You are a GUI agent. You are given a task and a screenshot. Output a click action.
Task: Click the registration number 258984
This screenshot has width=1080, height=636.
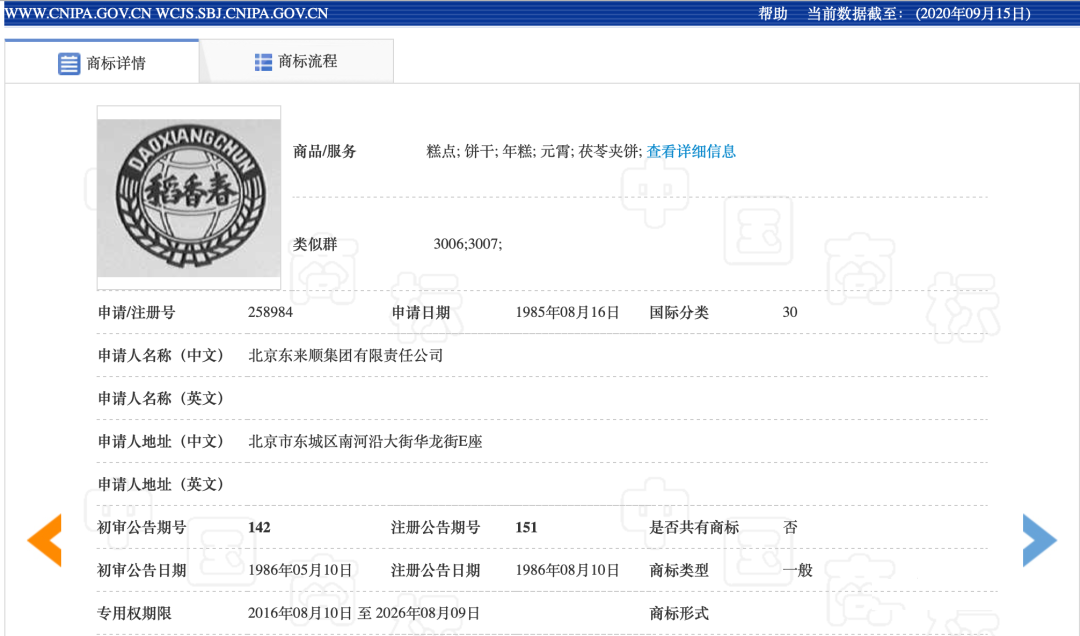click(x=270, y=313)
